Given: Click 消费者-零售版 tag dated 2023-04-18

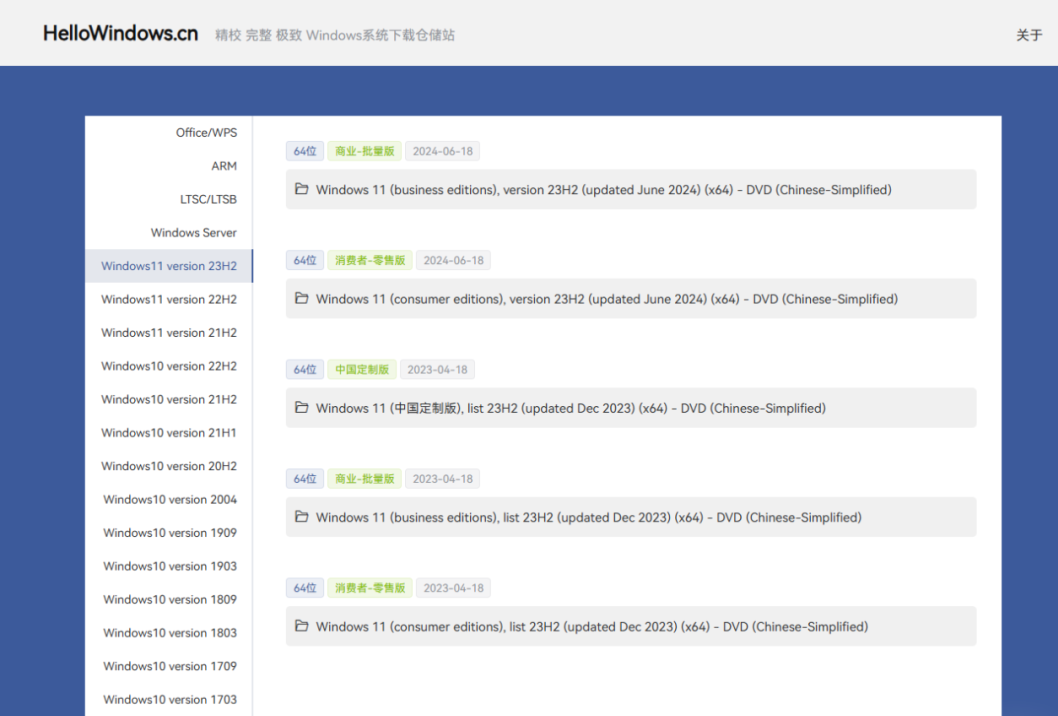Looking at the screenshot, I should point(370,588).
